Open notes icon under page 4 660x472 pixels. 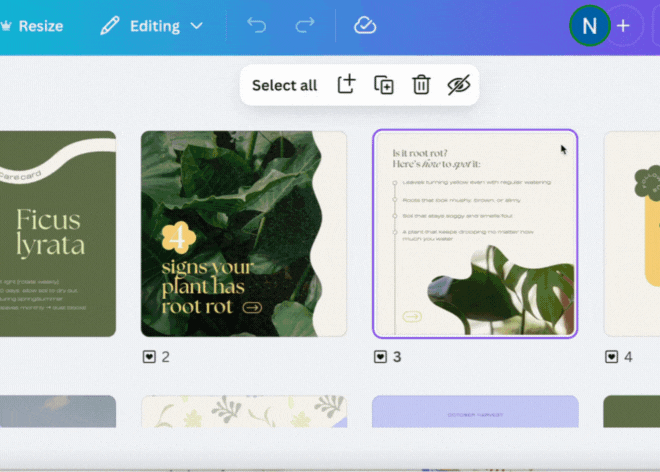pyautogui.click(x=612, y=357)
